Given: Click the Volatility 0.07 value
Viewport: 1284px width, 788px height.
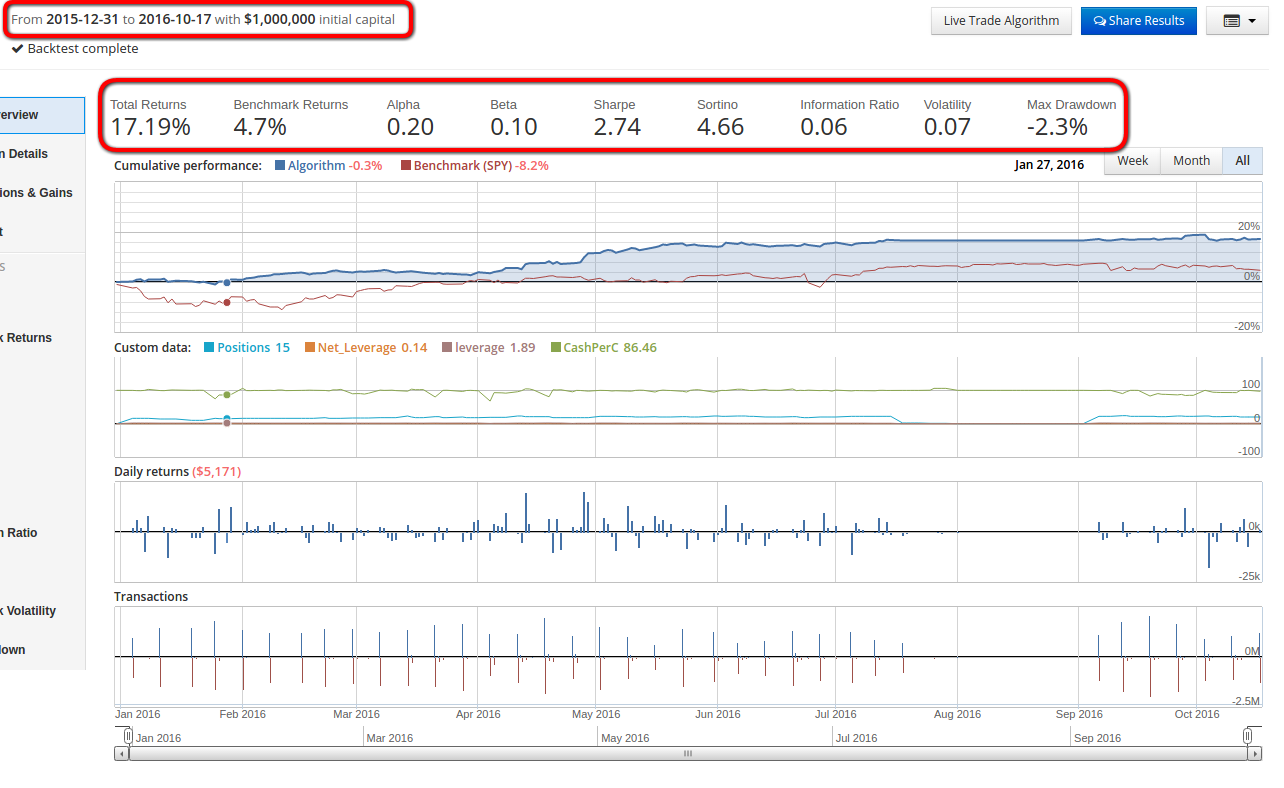Looking at the screenshot, I should point(947,127).
